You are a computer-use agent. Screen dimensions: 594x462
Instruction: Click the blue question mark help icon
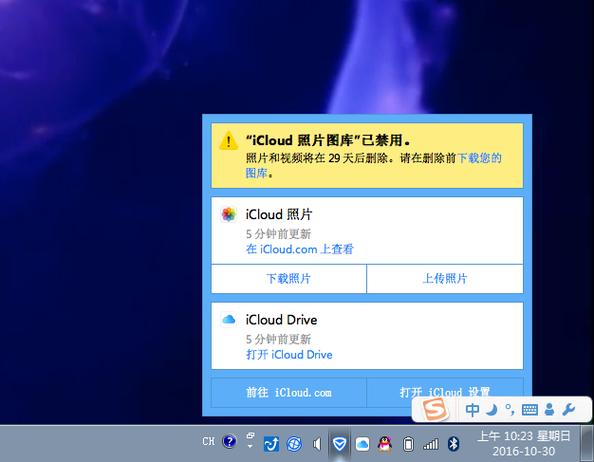[229, 441]
